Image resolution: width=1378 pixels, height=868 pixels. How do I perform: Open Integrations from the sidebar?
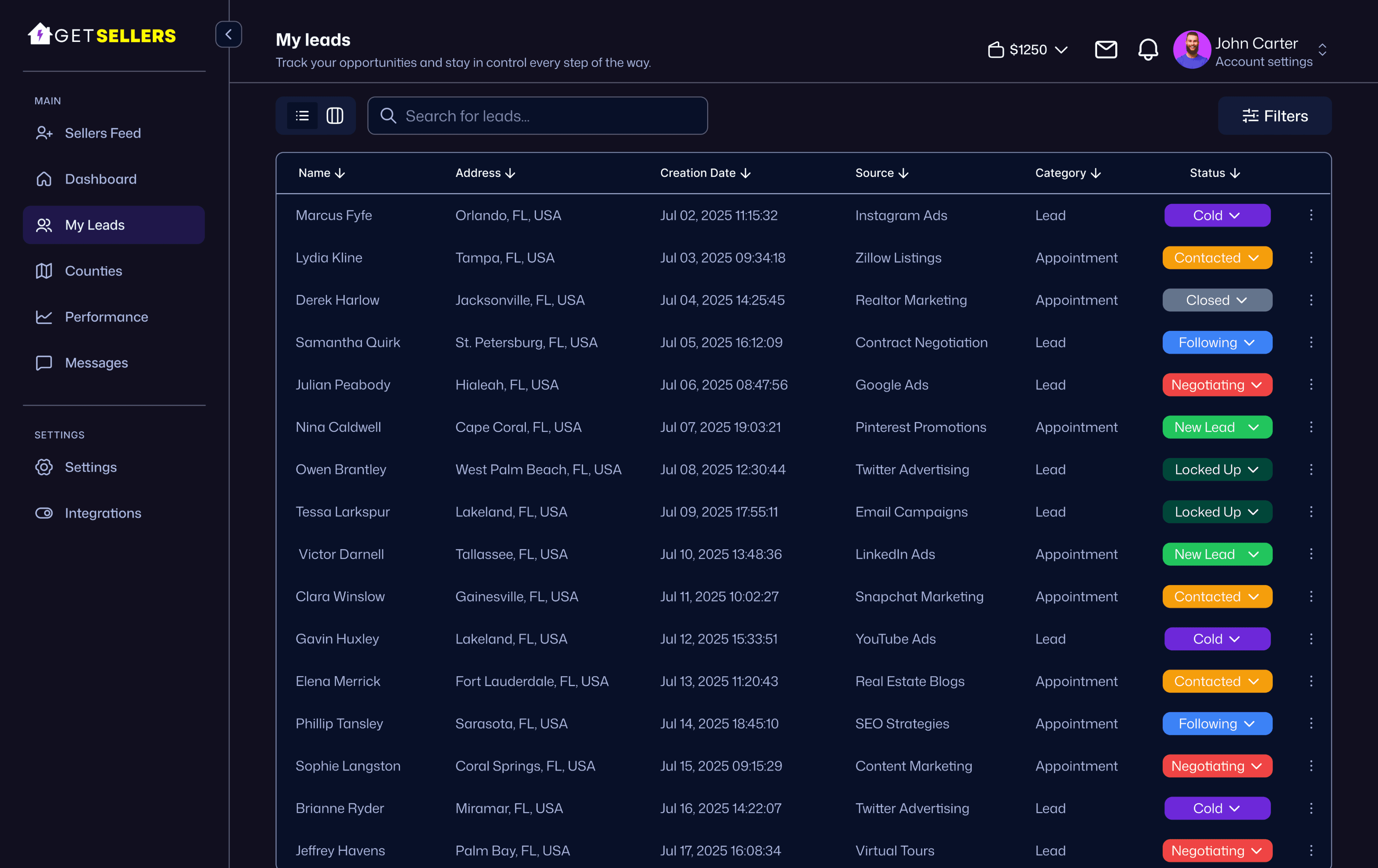point(103,513)
